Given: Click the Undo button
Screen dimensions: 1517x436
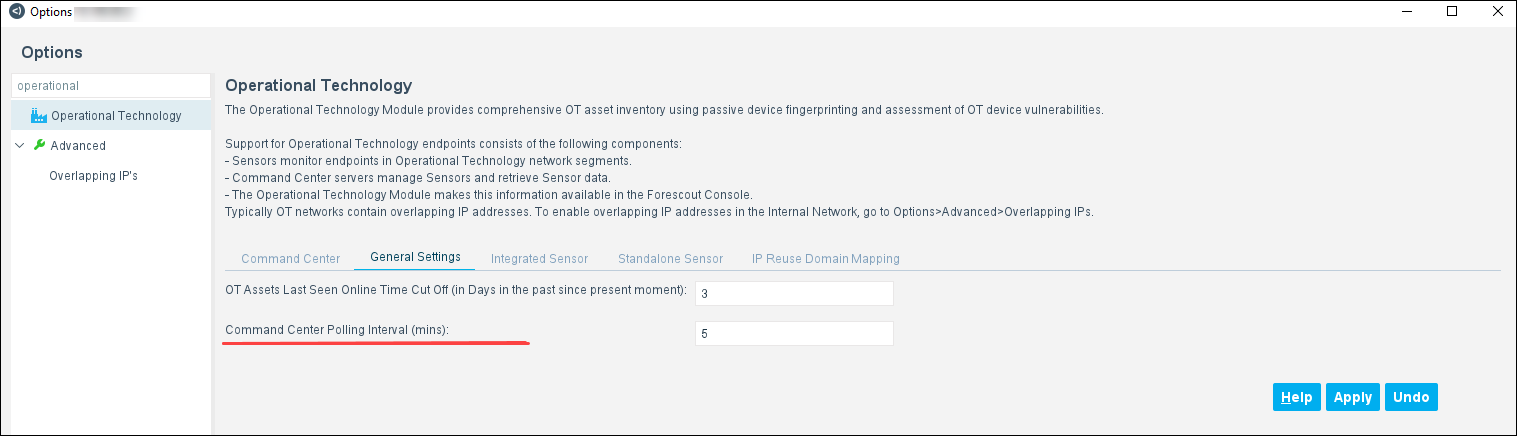Looking at the screenshot, I should point(1411,397).
